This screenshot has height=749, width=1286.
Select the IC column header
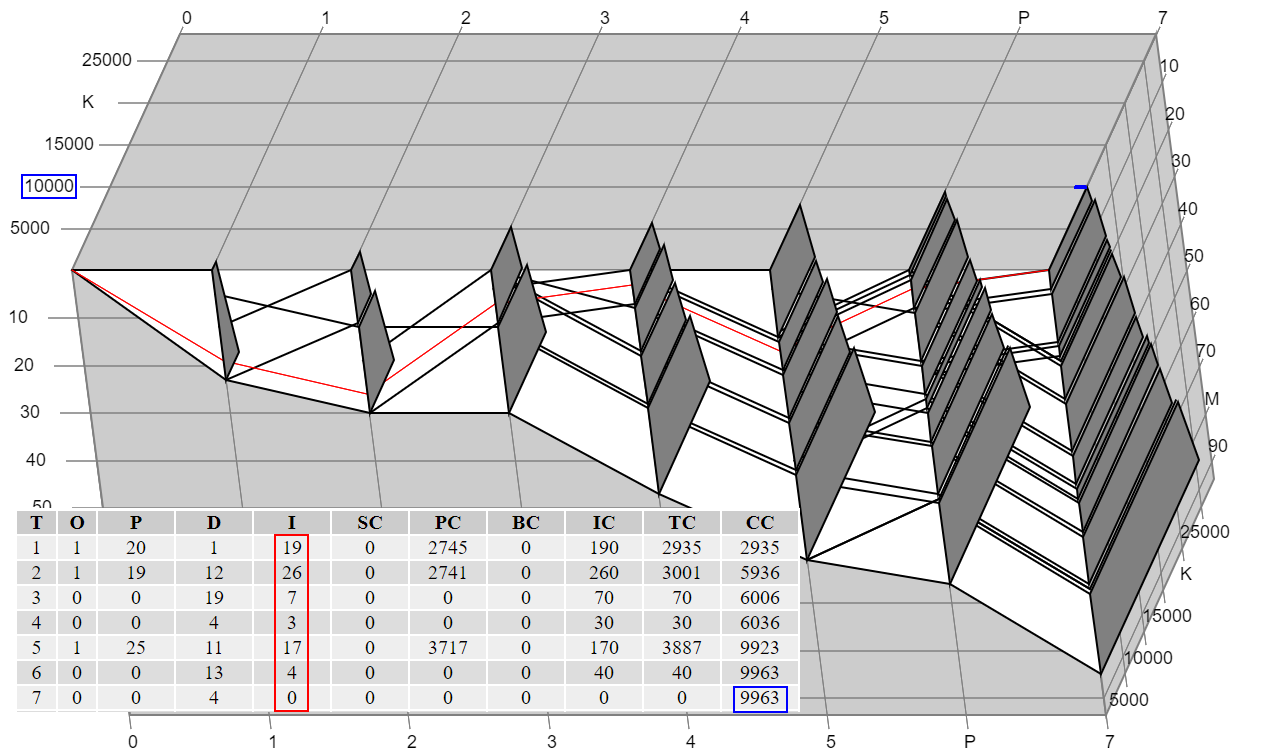(604, 522)
